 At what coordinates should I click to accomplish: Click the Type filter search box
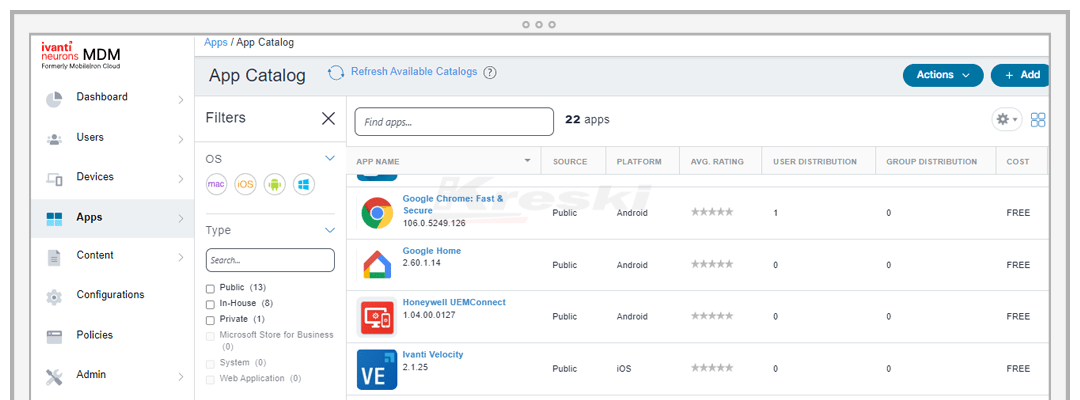click(x=270, y=260)
